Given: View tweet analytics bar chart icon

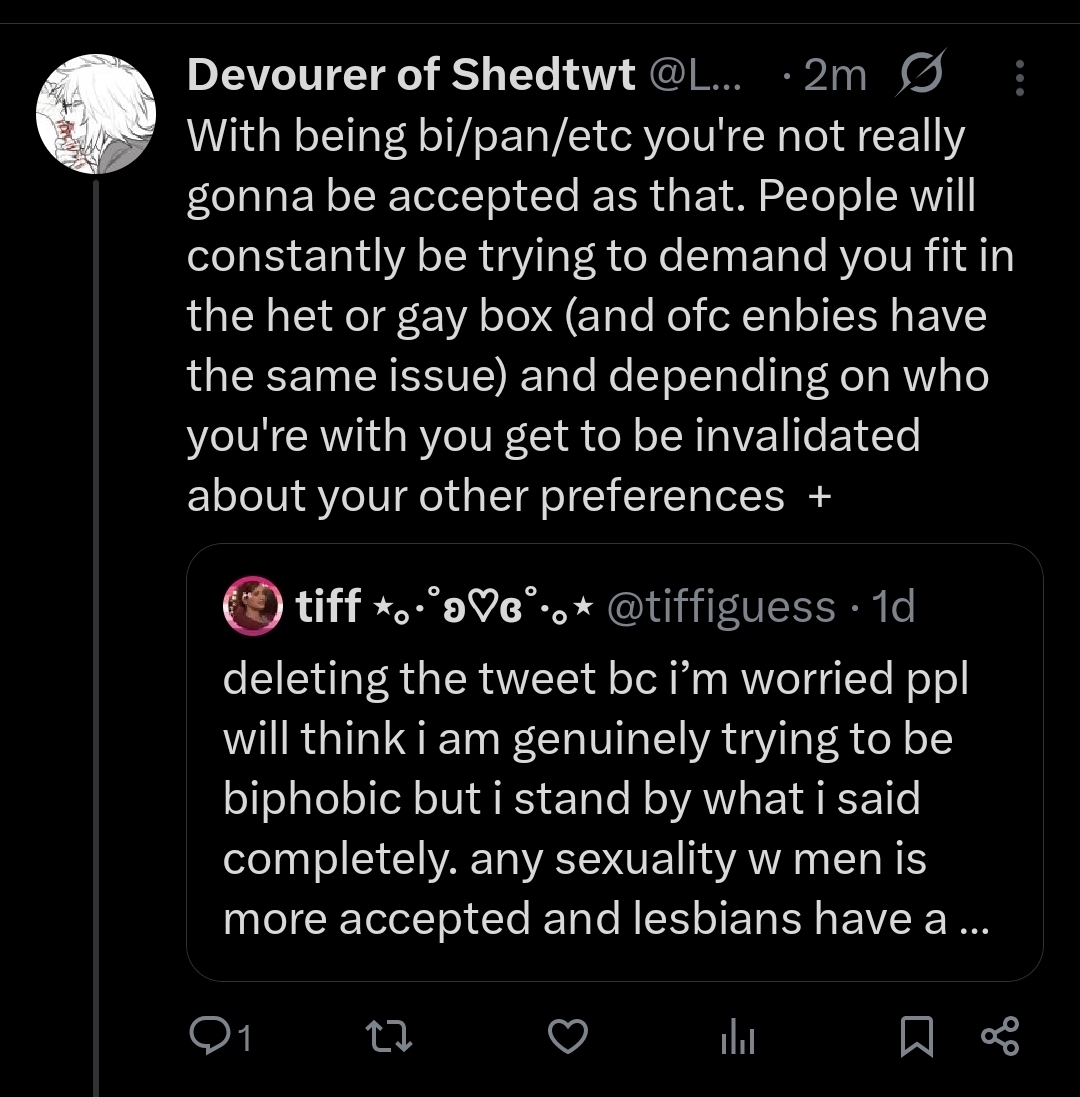Looking at the screenshot, I should point(737,1038).
